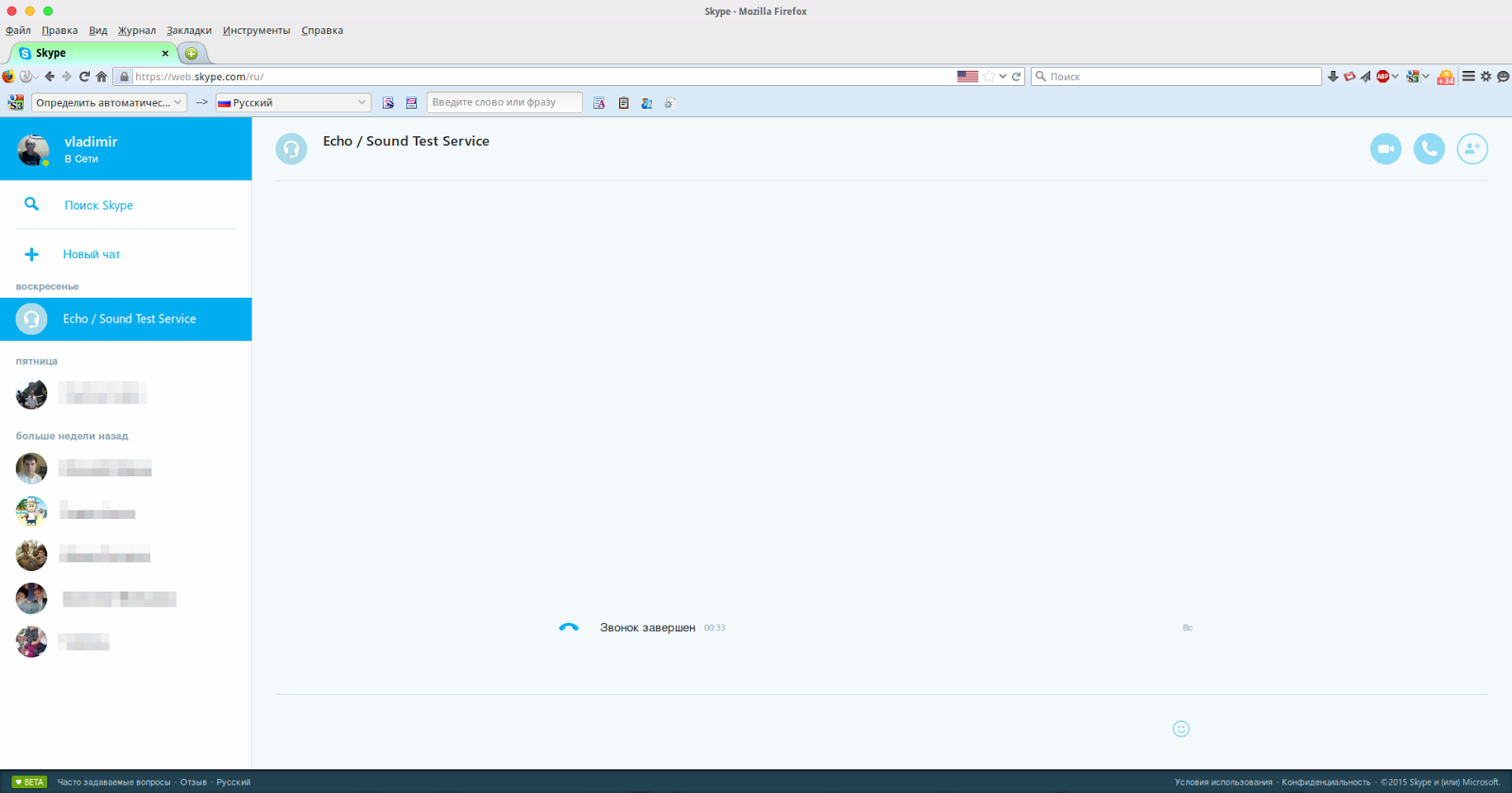This screenshot has width=1512, height=793.
Task: Click the phrase translation input field
Action: click(505, 102)
